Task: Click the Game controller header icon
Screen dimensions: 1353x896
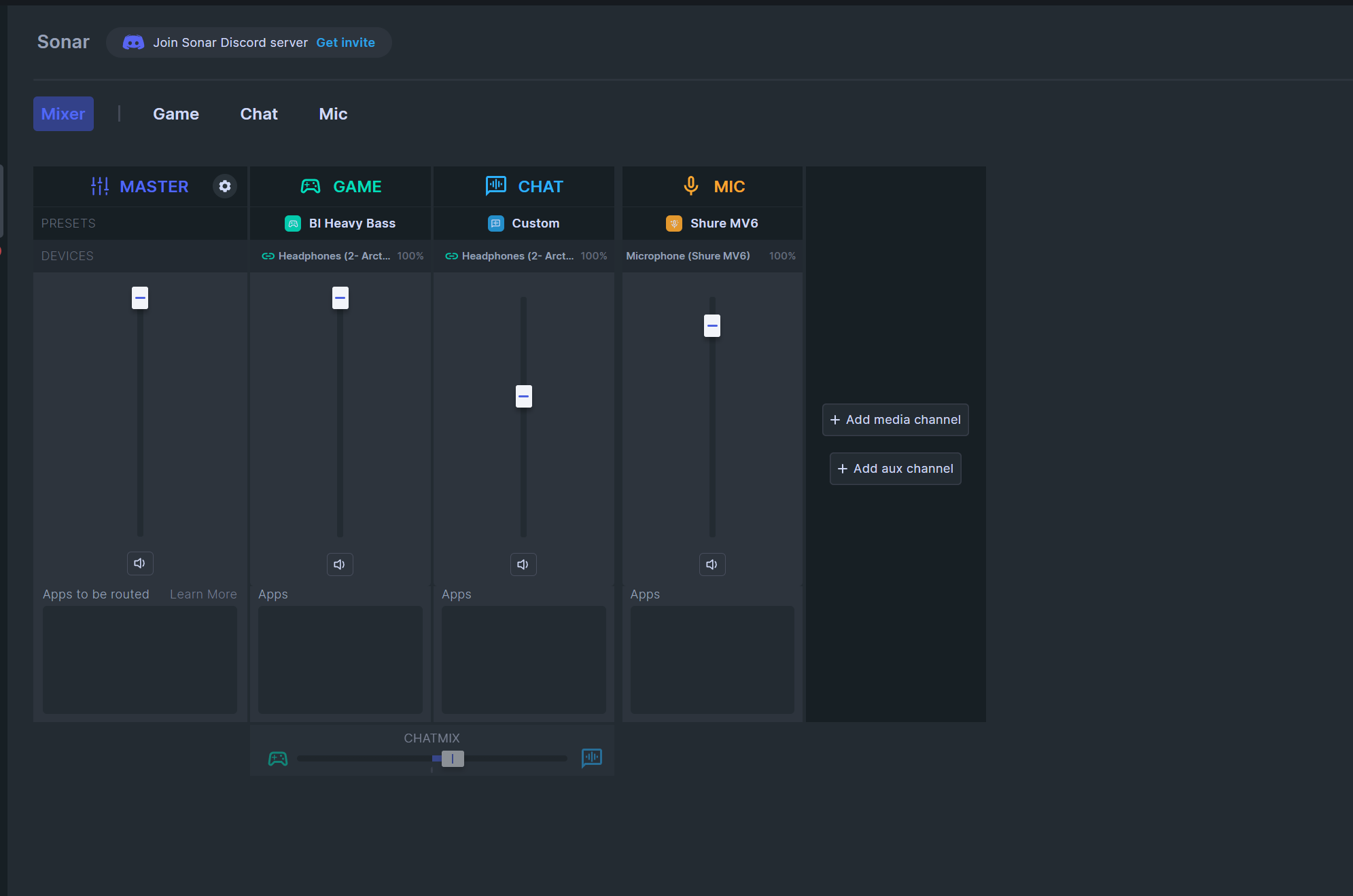Action: pyautogui.click(x=311, y=186)
